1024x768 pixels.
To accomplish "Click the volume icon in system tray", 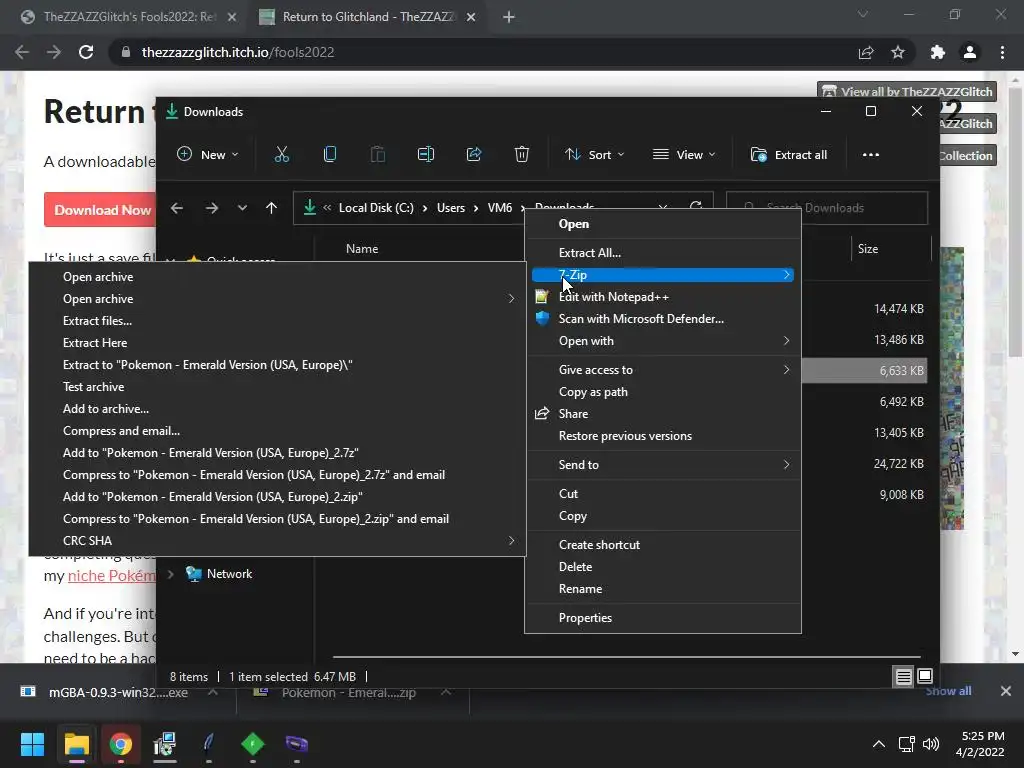I will point(931,744).
